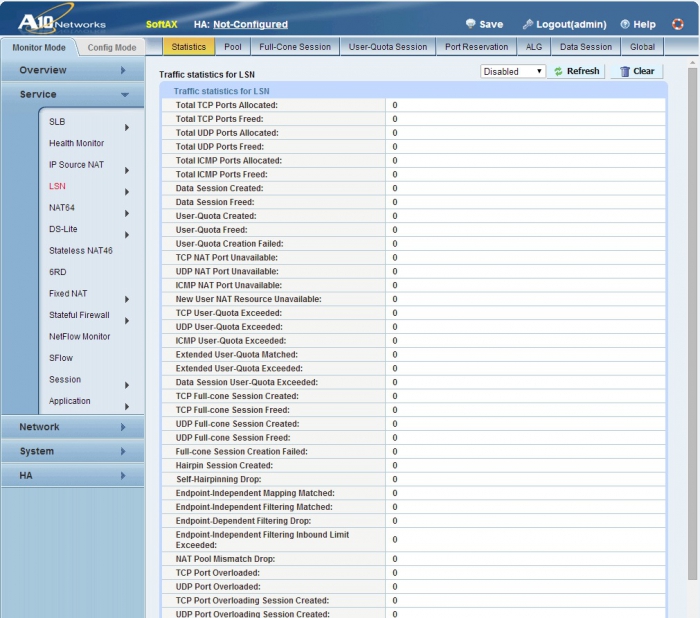Screen dimensions: 700x618
Task: Click 'Endpoint-Dependent Filtering Drop:' row label
Action: [243, 521]
